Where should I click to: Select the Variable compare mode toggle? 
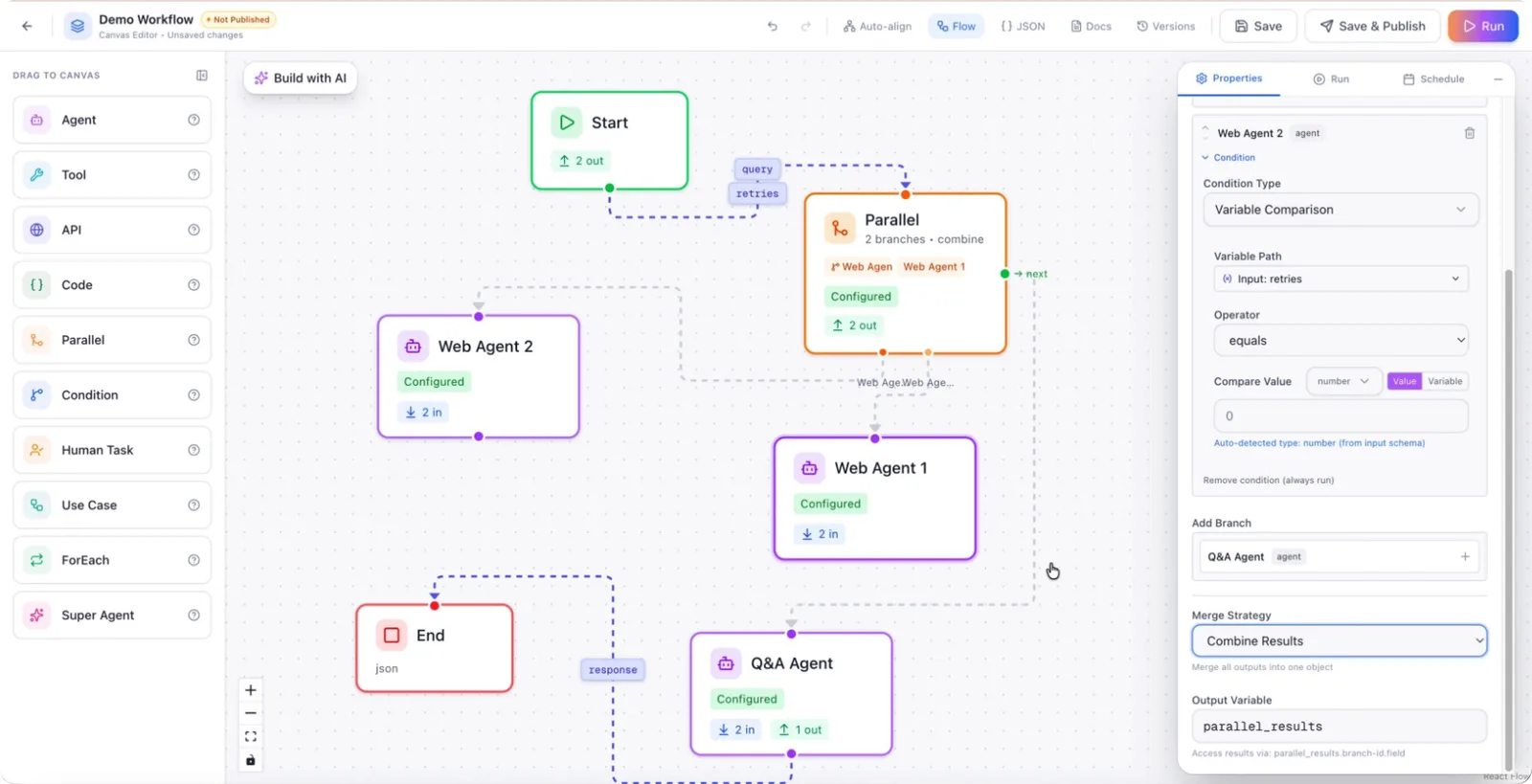click(x=1445, y=381)
